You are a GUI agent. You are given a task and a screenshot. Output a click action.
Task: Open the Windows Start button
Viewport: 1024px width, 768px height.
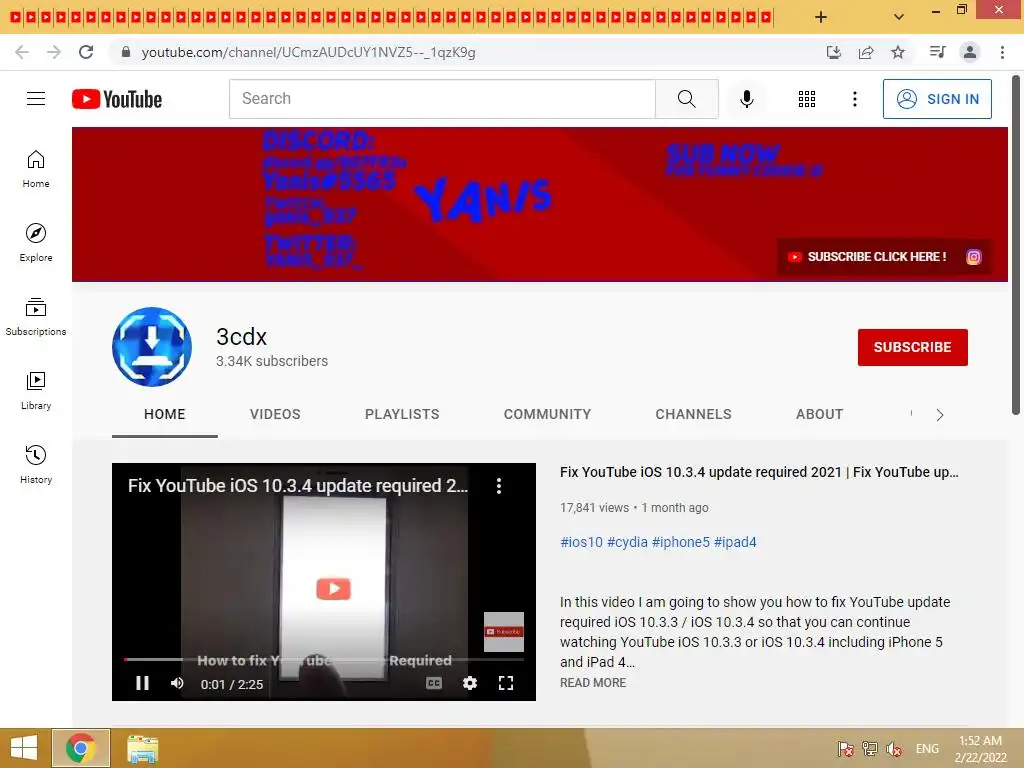point(24,748)
